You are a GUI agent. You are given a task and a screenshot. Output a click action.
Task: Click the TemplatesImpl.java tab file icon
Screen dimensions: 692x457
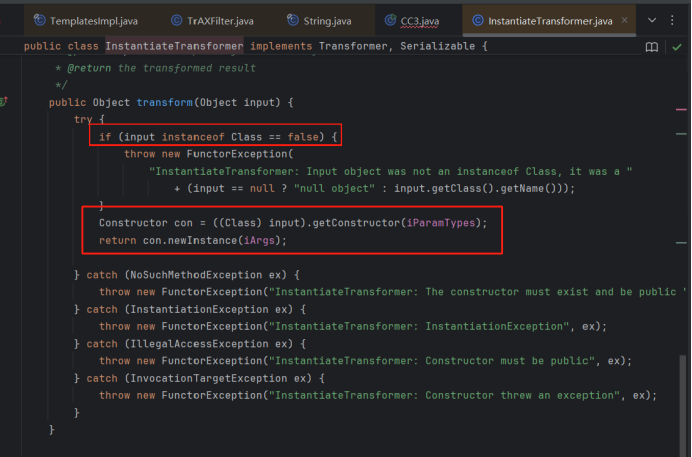39,20
